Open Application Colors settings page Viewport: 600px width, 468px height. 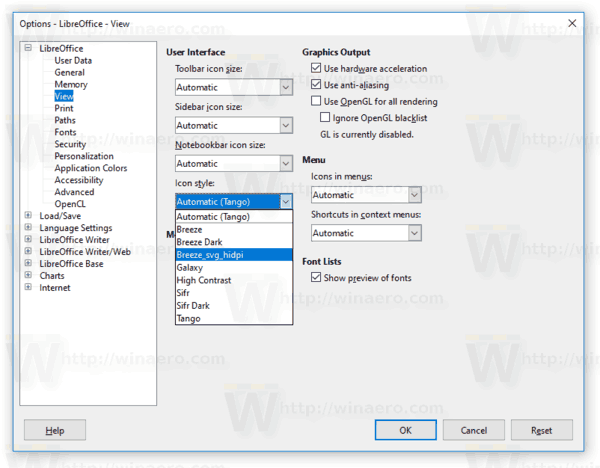(x=91, y=168)
